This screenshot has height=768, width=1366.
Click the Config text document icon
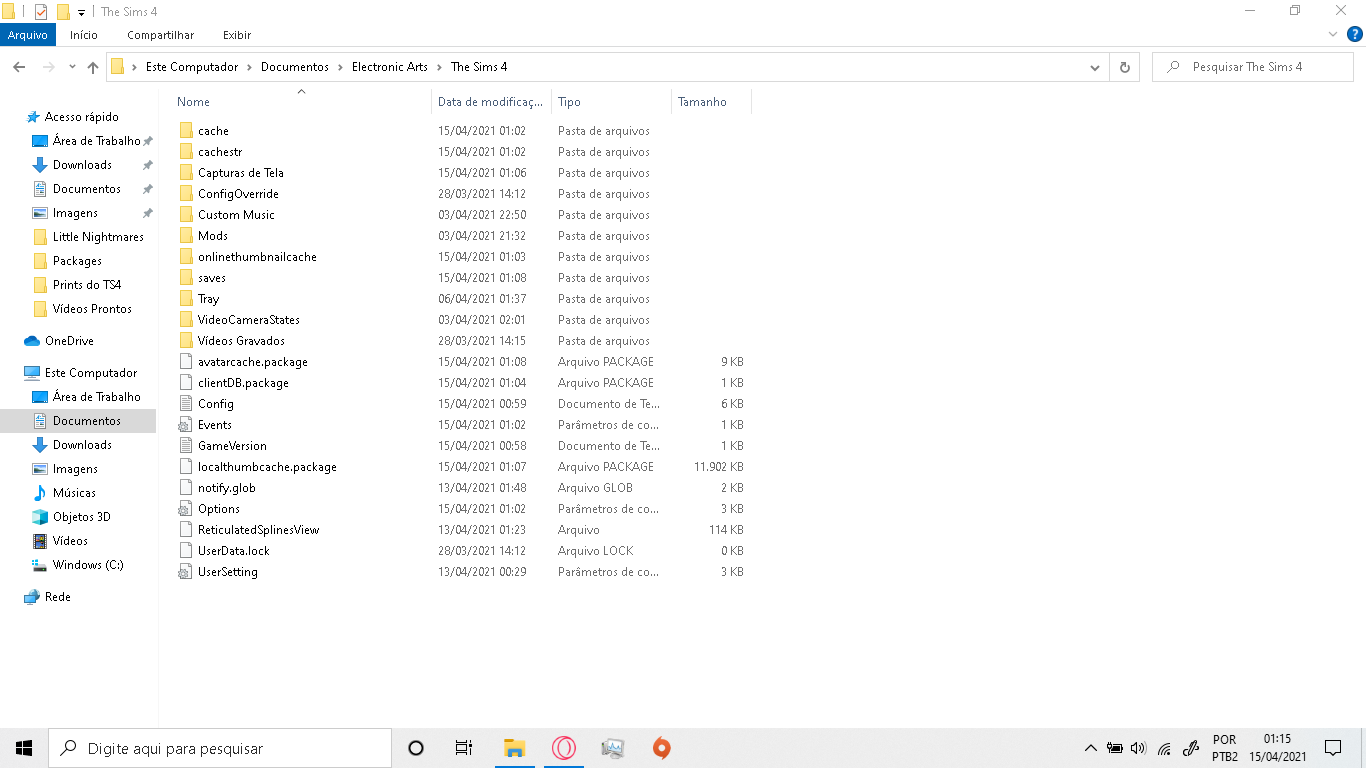[186, 404]
